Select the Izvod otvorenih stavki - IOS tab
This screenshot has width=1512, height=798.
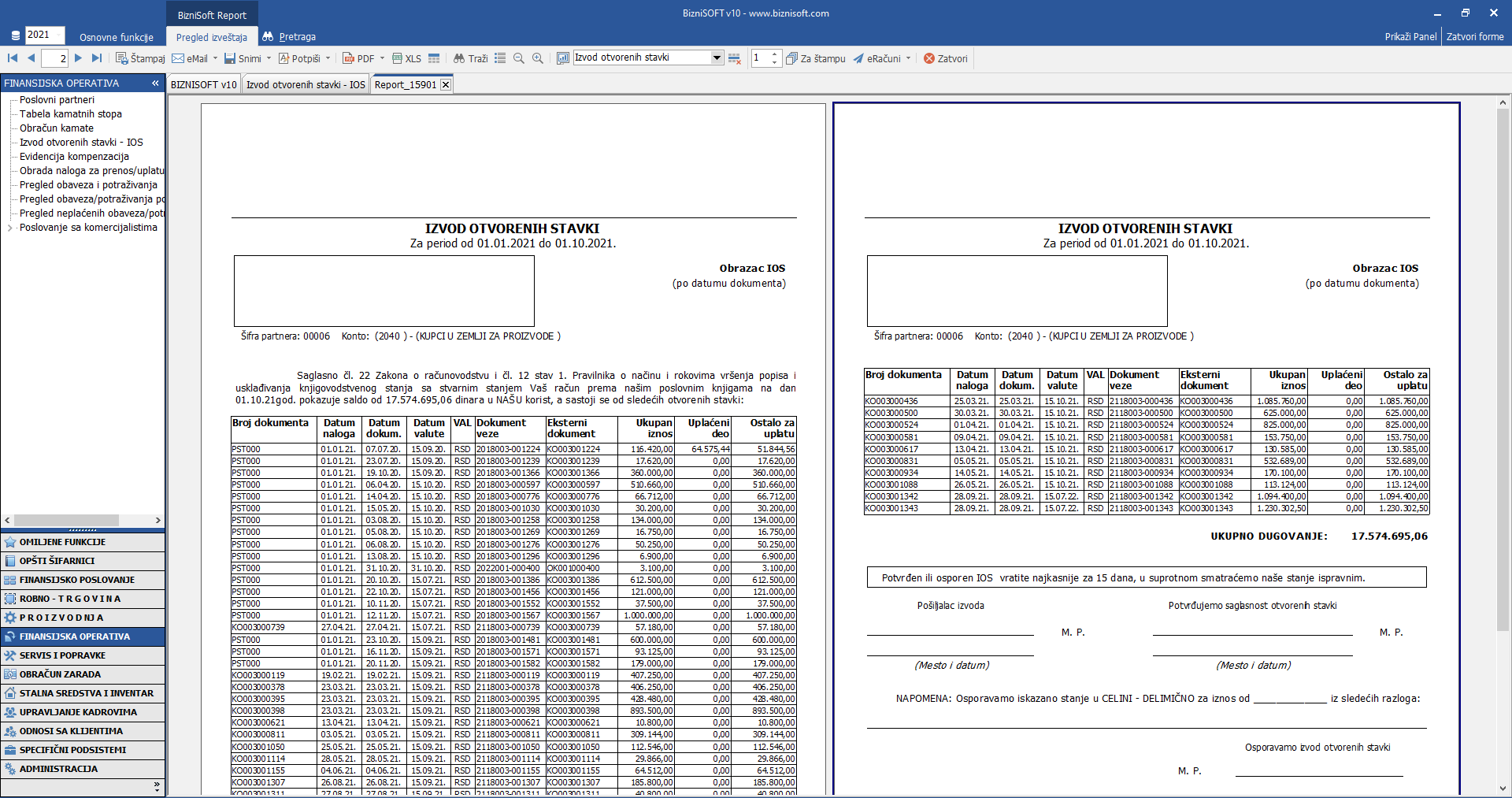click(306, 84)
